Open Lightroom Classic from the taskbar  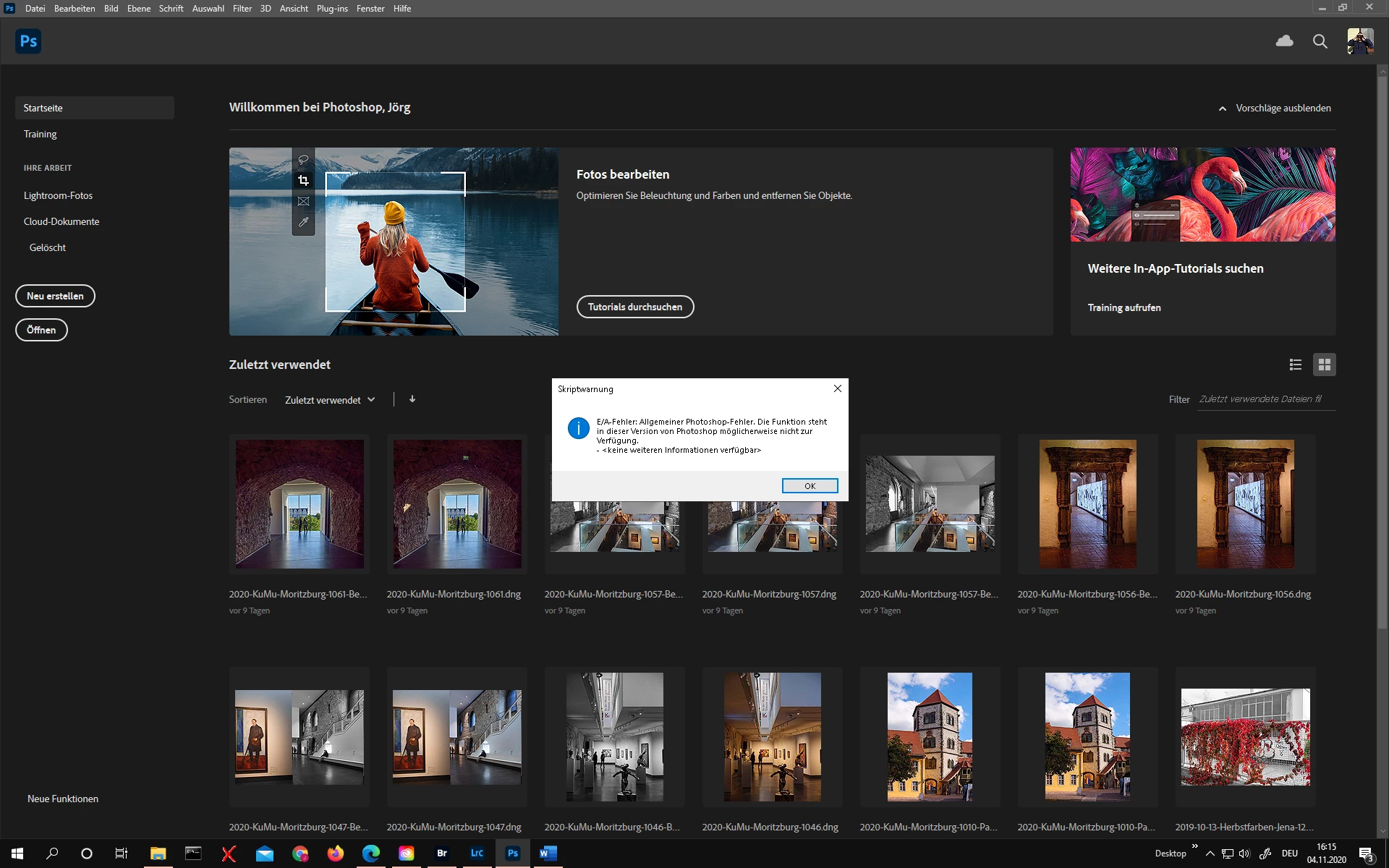coord(477,854)
